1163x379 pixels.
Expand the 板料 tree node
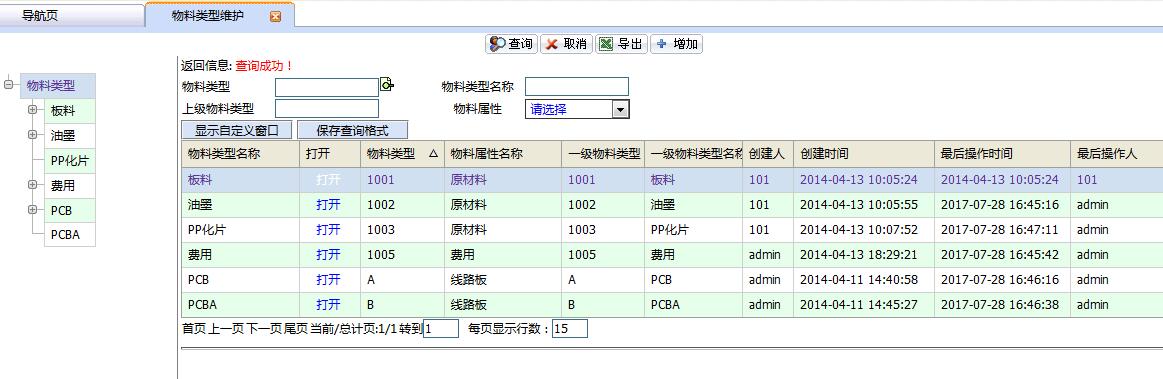32,110
